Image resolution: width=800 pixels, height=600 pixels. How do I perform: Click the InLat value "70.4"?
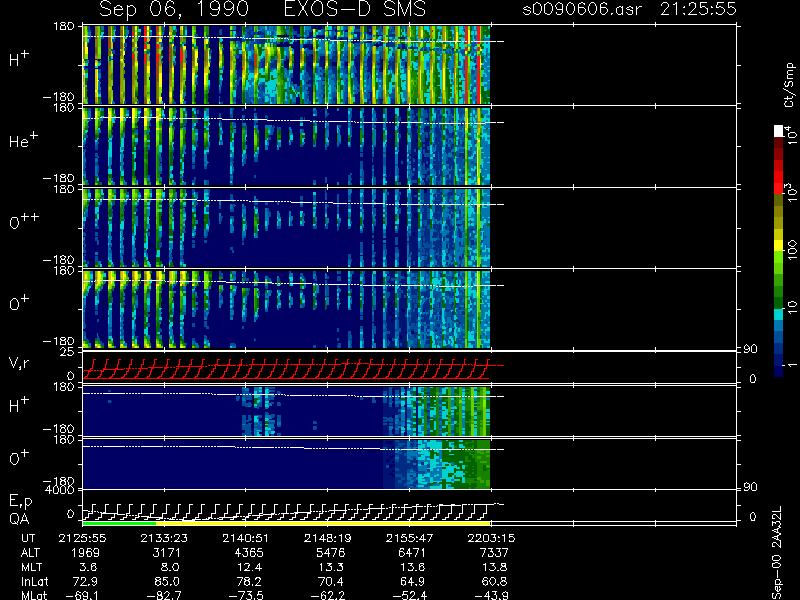point(331,581)
